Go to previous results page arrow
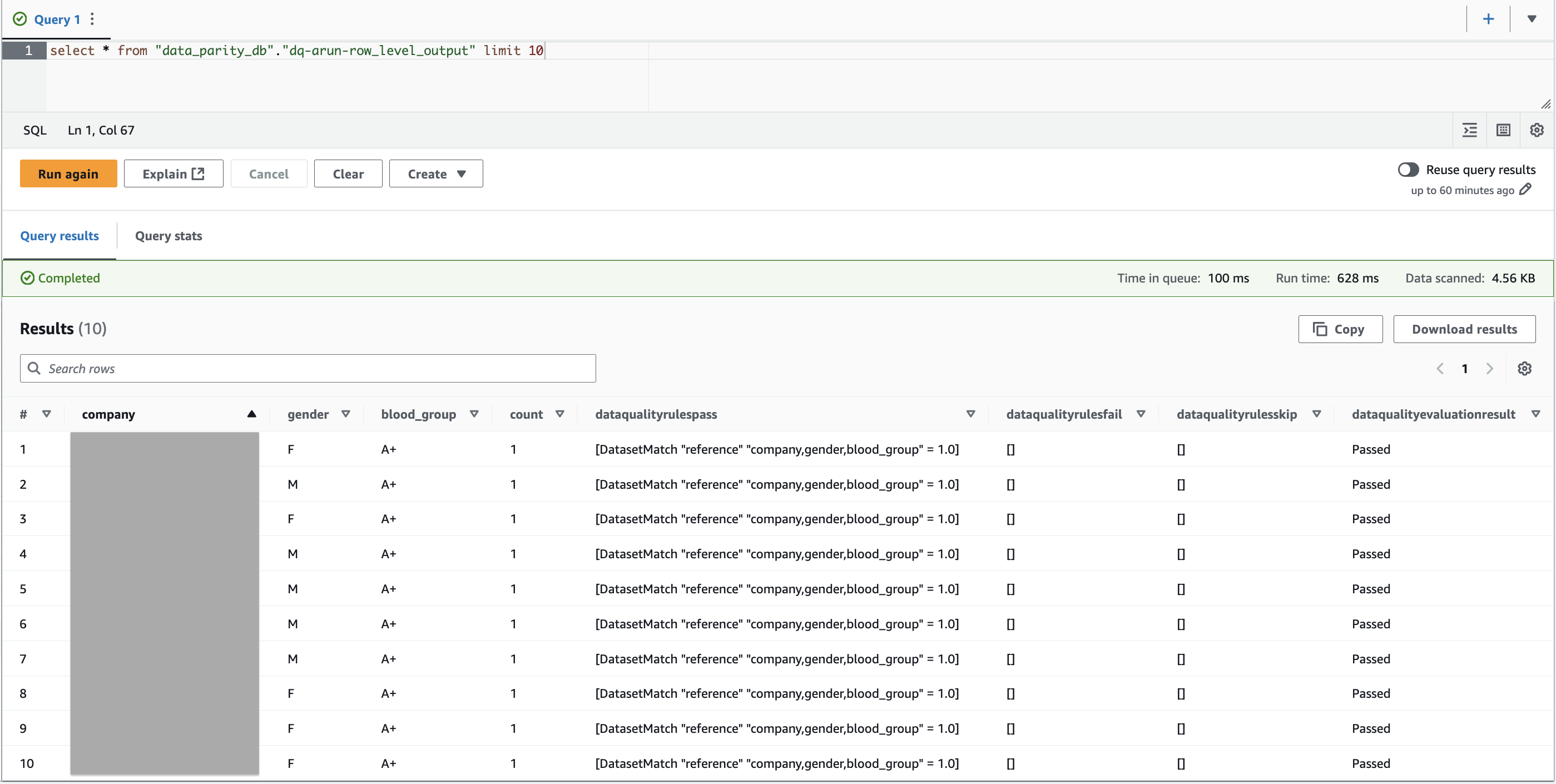 coord(1440,369)
